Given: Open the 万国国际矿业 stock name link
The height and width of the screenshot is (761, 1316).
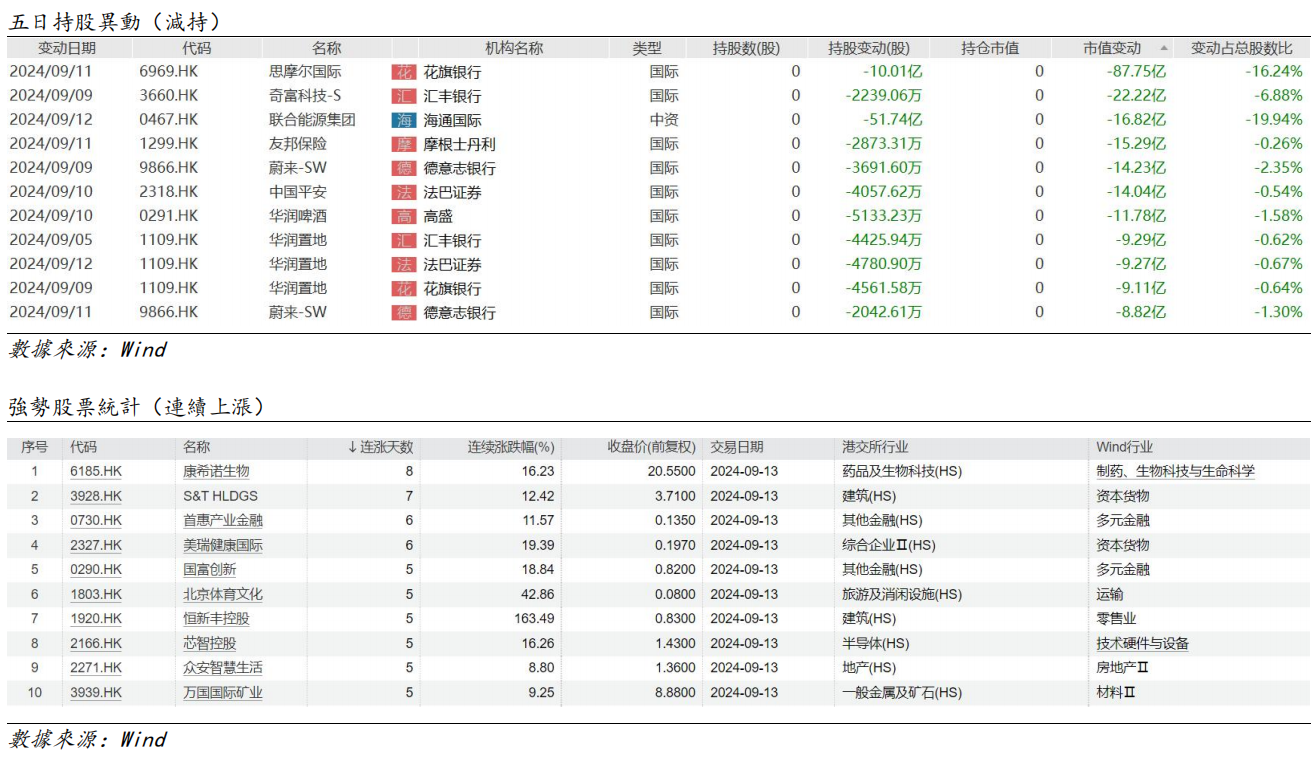Looking at the screenshot, I should [223, 692].
